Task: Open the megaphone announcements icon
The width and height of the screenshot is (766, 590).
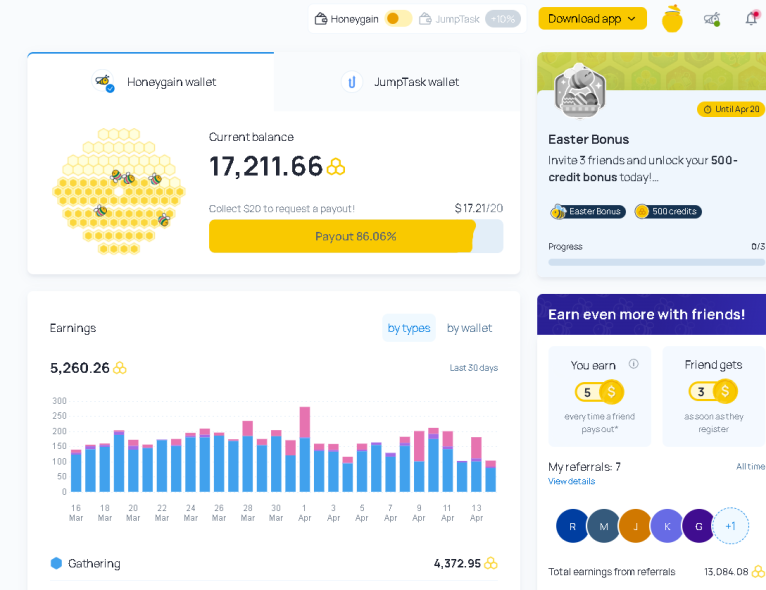Action: [712, 19]
